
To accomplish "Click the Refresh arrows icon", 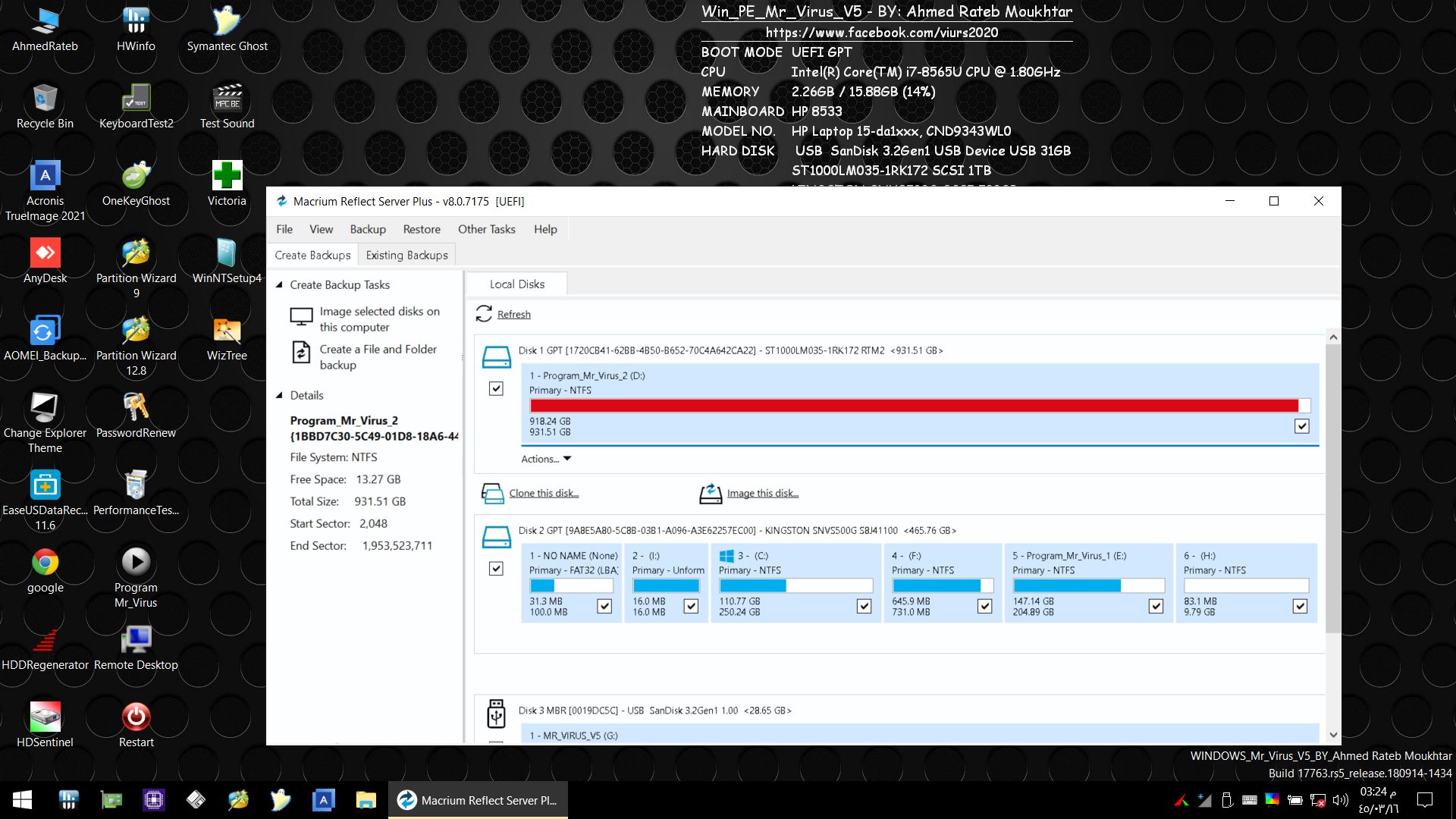I will [x=484, y=314].
